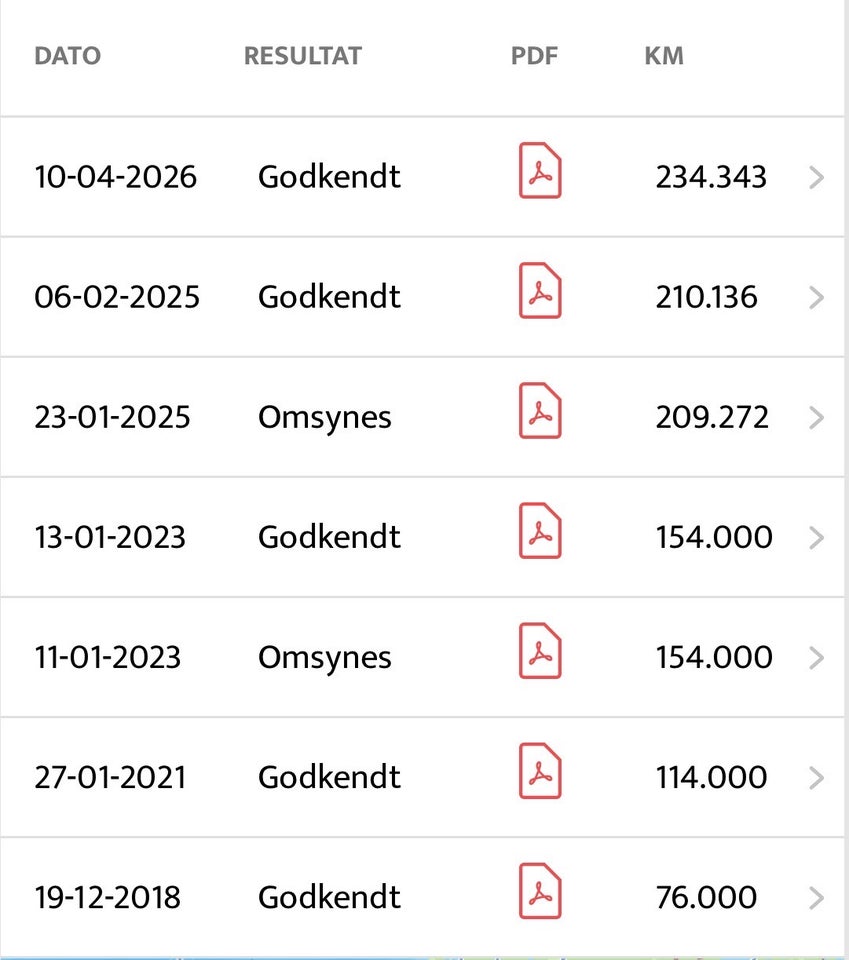View PDF for 23-01-2025 Omsynes inspection

click(540, 411)
